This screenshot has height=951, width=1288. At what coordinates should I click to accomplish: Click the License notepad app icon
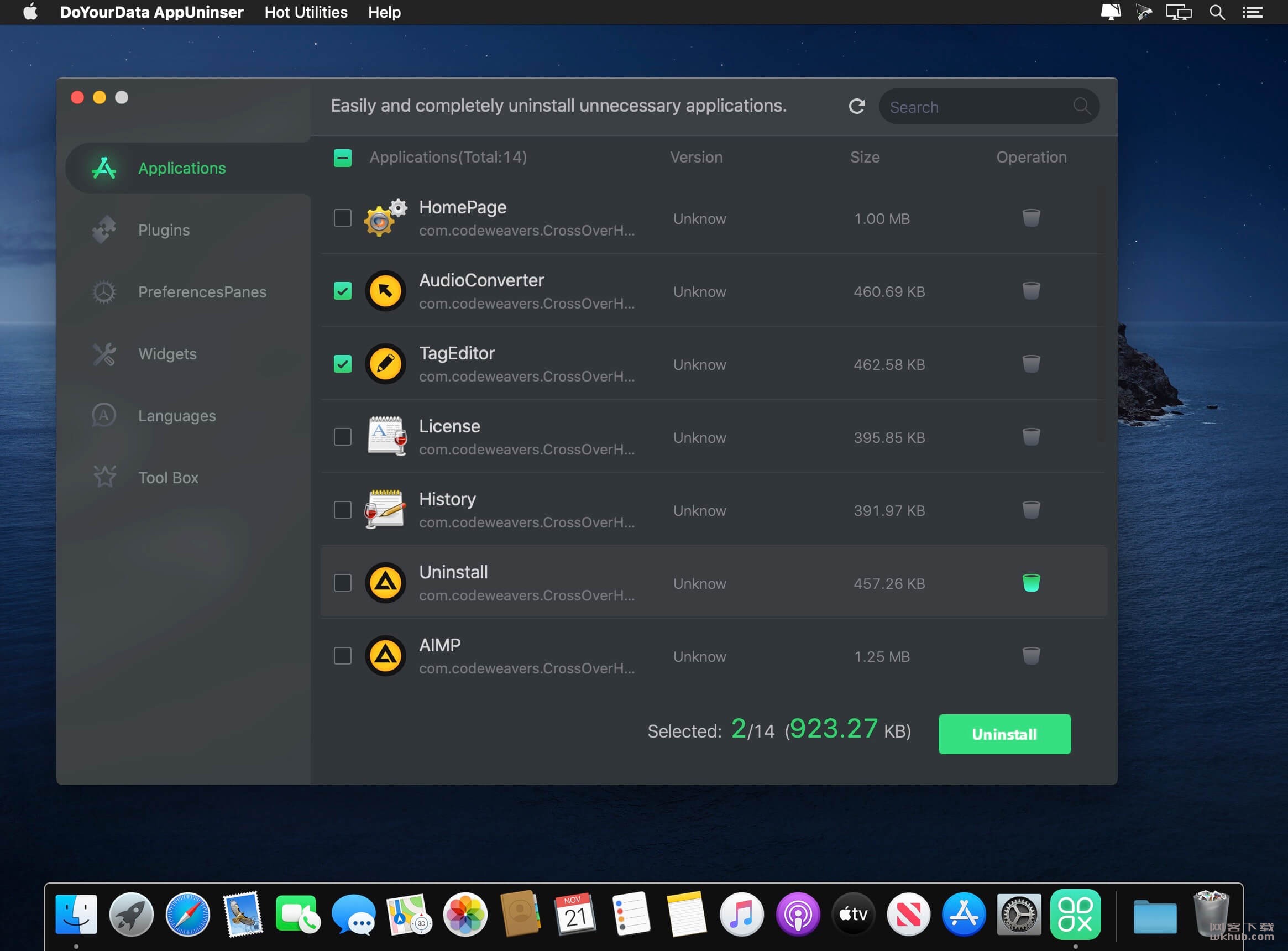coord(387,436)
